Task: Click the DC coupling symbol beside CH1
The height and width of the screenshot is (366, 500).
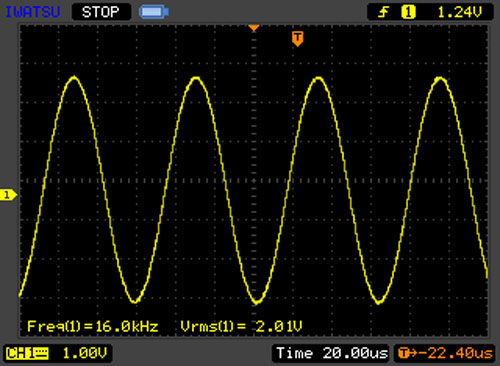Action: pyautogui.click(x=41, y=353)
